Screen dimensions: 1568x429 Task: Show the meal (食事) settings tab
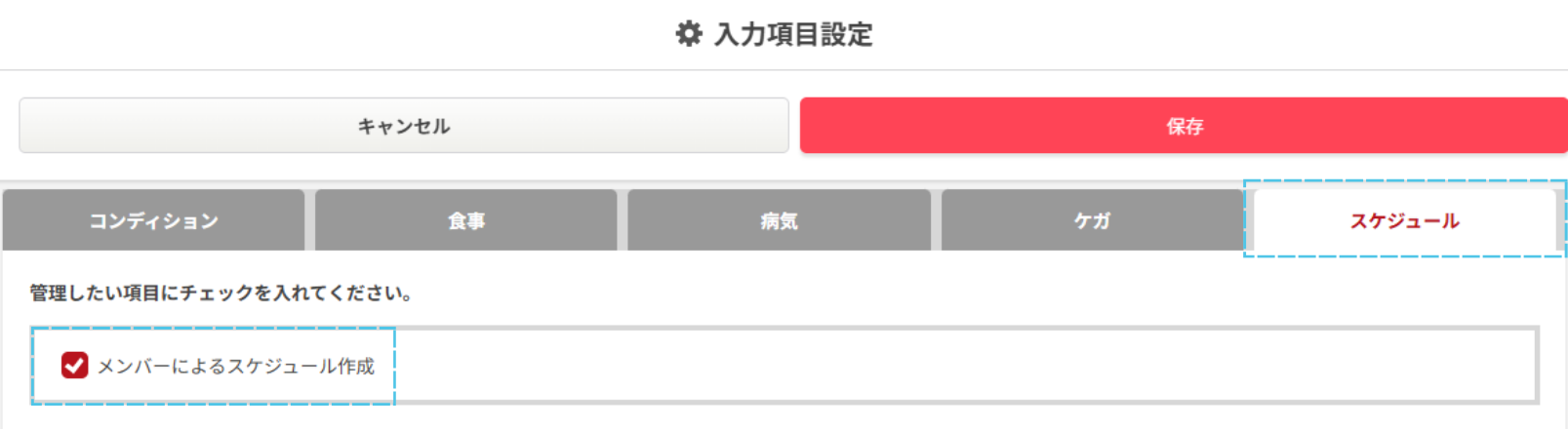(466, 221)
